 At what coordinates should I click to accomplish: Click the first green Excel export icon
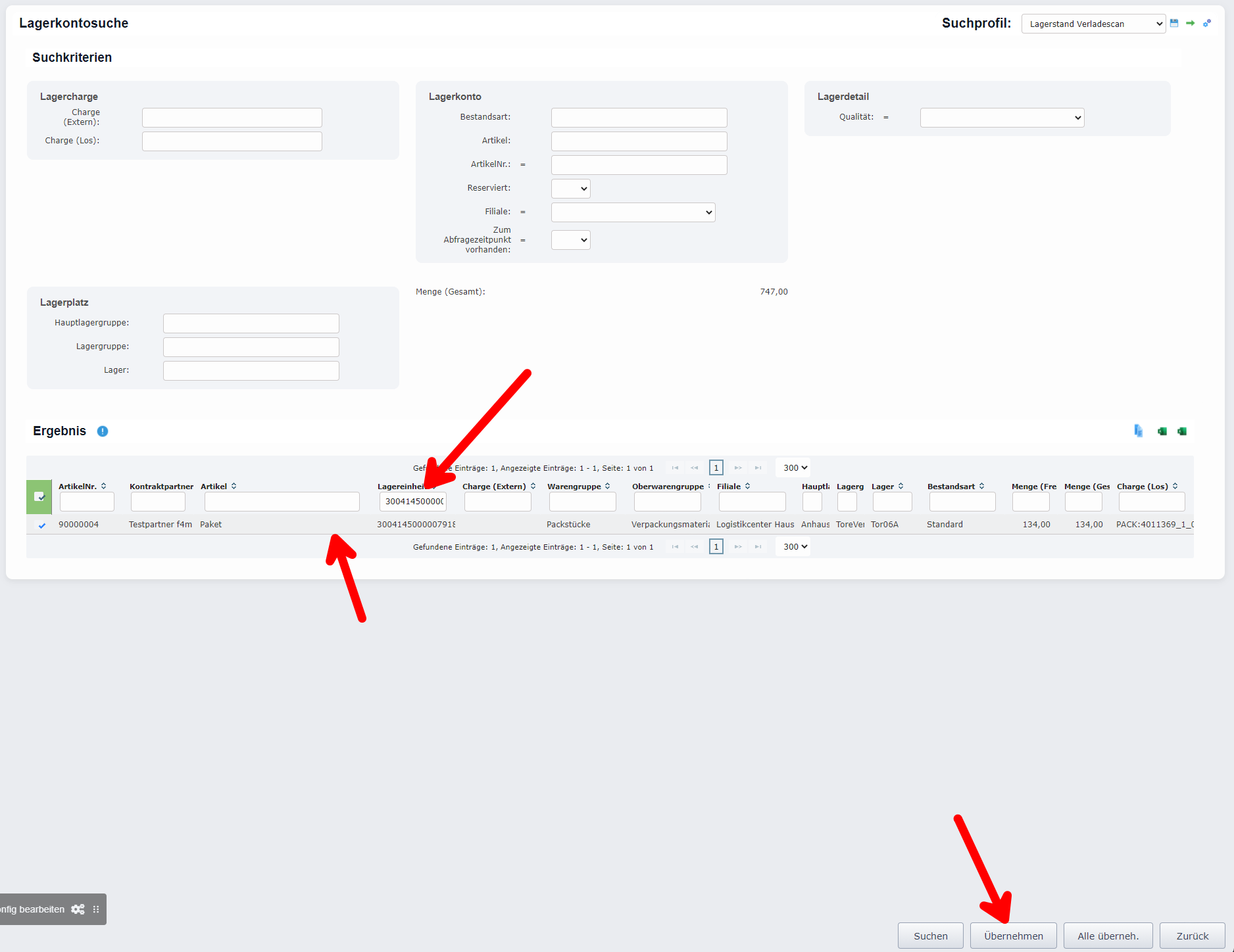click(x=1162, y=431)
